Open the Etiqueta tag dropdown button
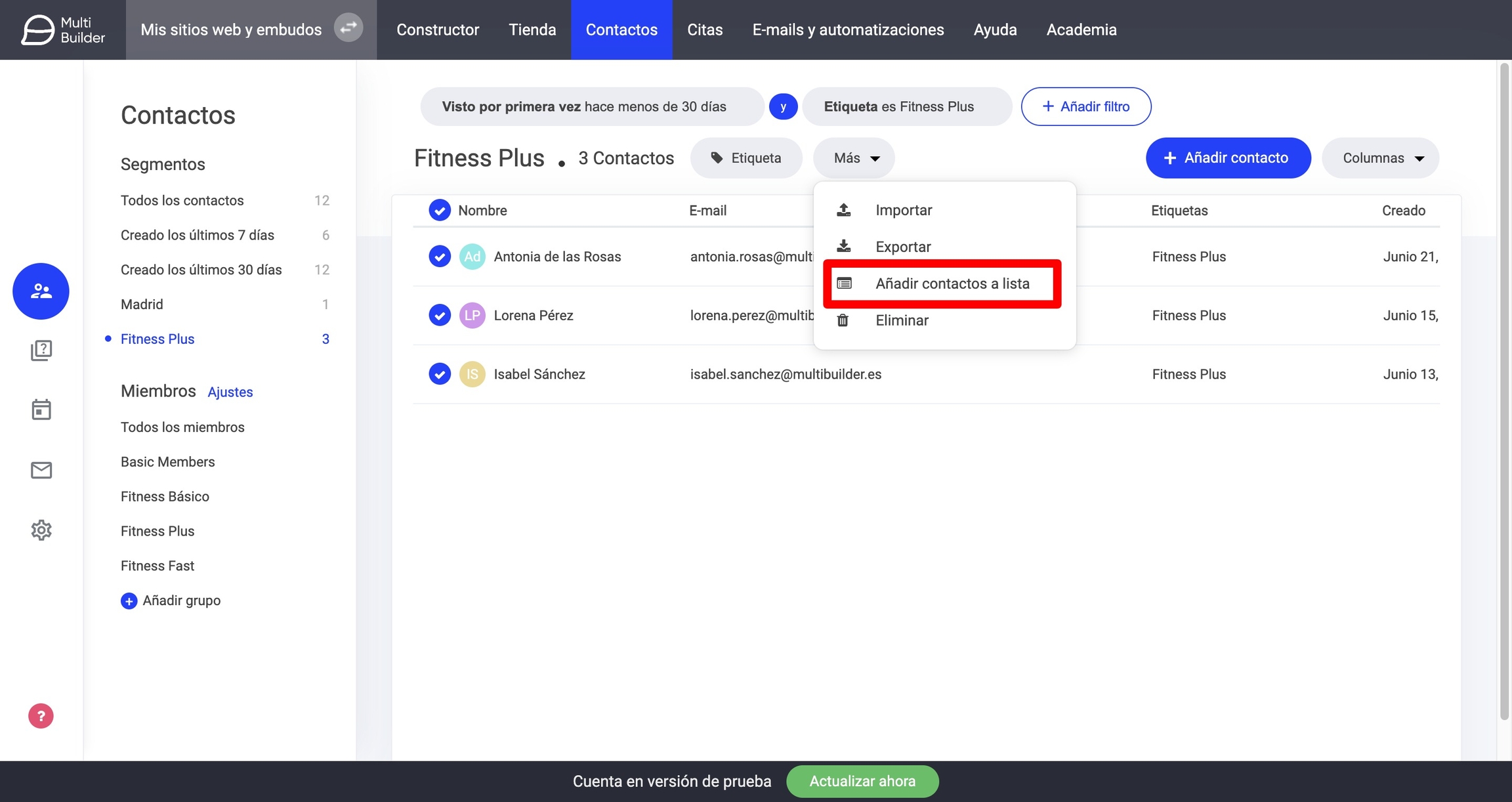The image size is (1512, 802). tap(746, 158)
